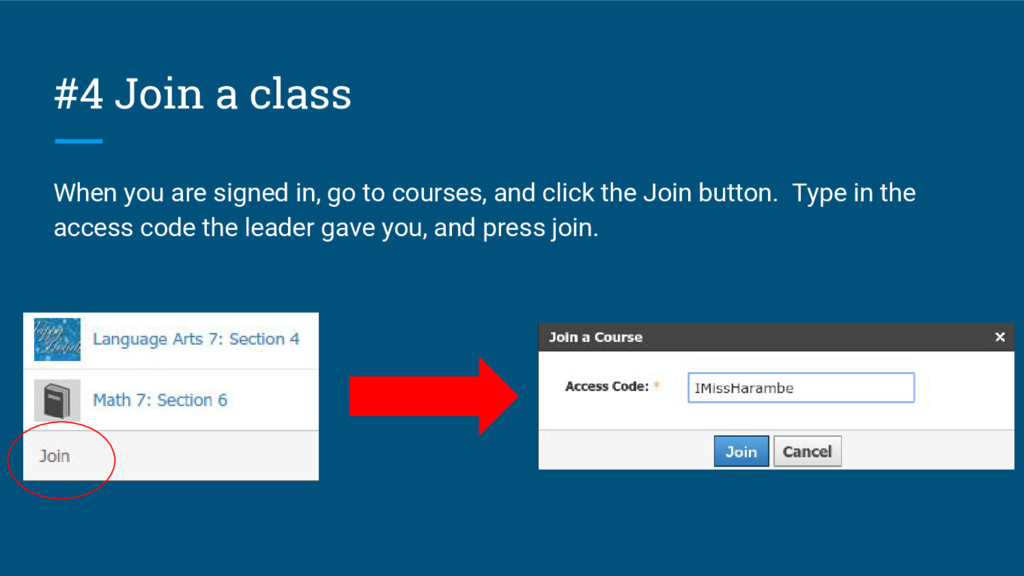
Task: Close the Join a Course dialog
Action: [999, 337]
